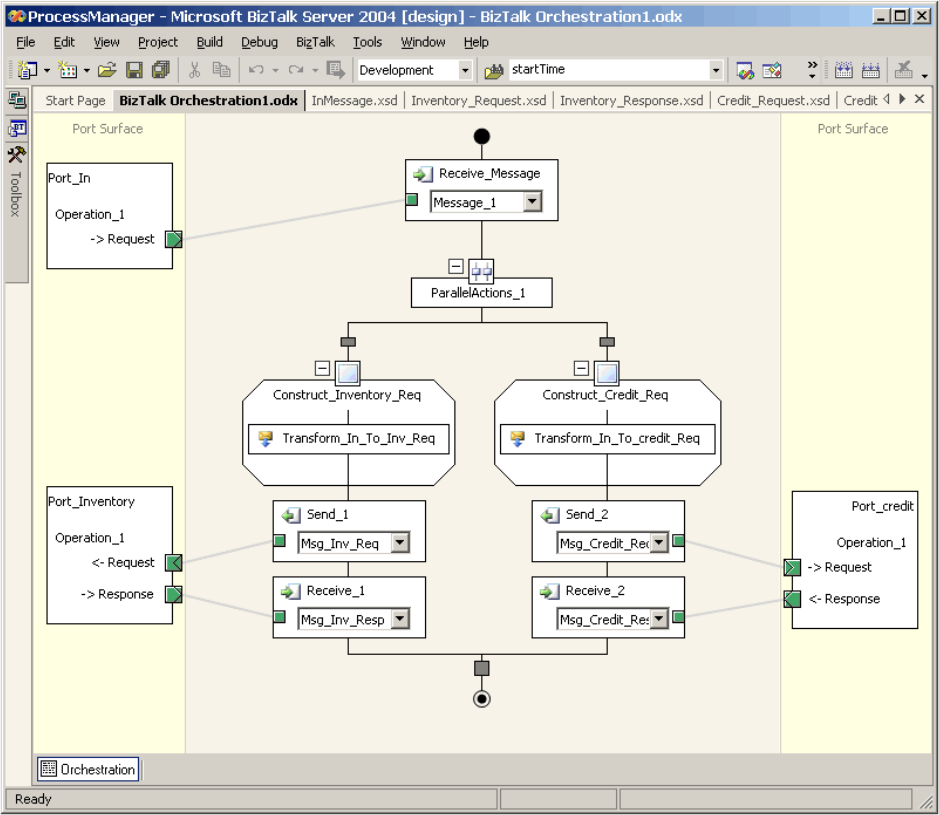Open the startTime find combo box
Viewport: 939px width, 815px height.
point(716,71)
